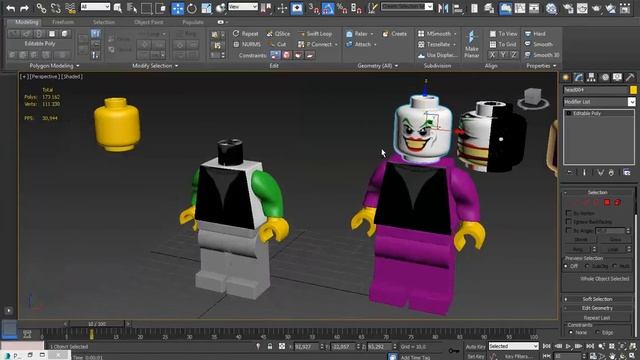Select Preview Selection Off radio button

566,266
